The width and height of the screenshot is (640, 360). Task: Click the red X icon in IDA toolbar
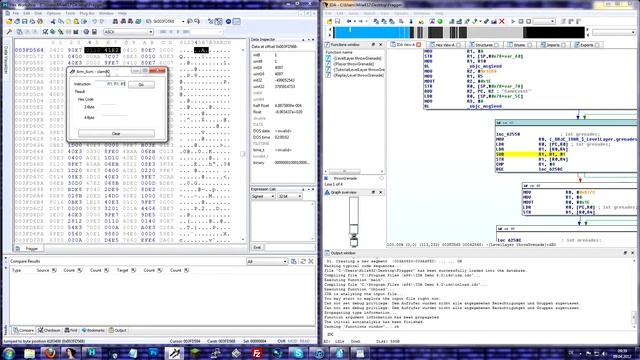502,21
